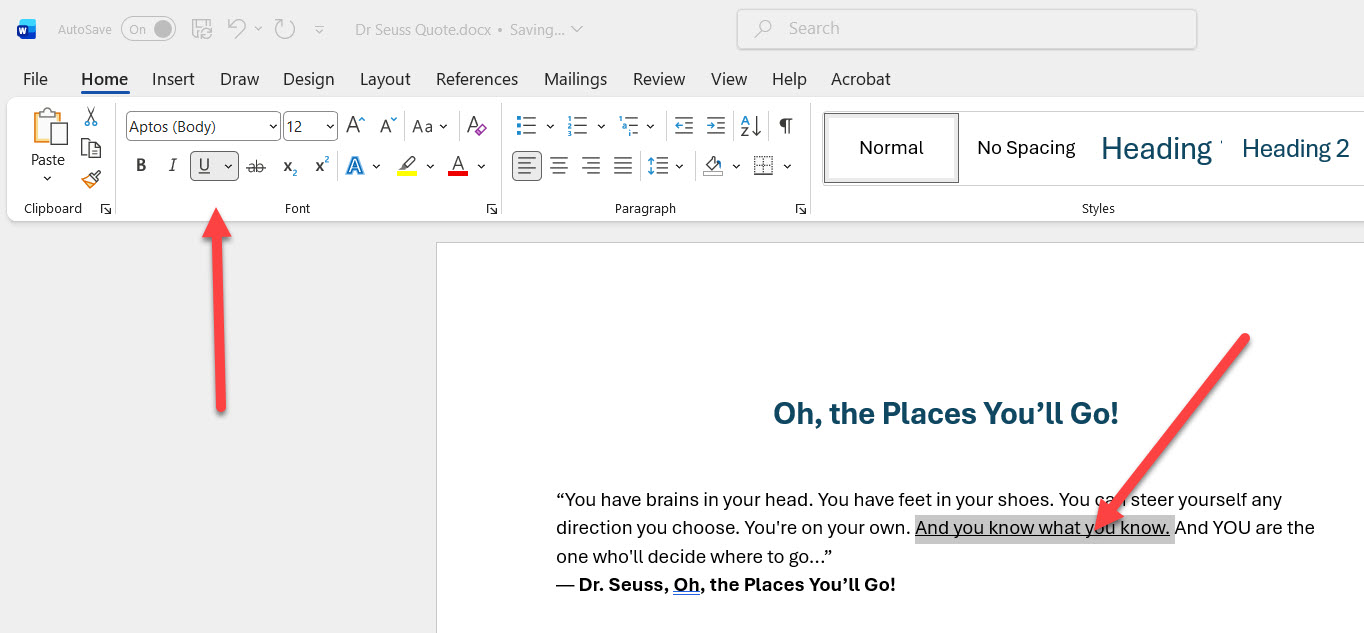The width and height of the screenshot is (1364, 633).
Task: Open the document title dropdown
Action: click(576, 30)
